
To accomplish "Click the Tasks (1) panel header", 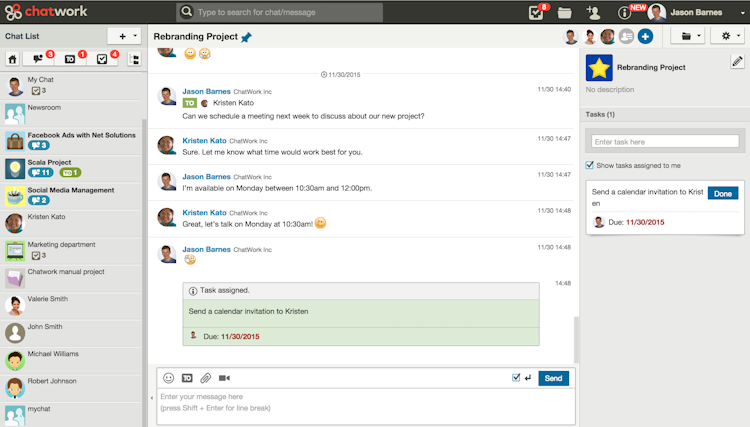I will pos(665,114).
